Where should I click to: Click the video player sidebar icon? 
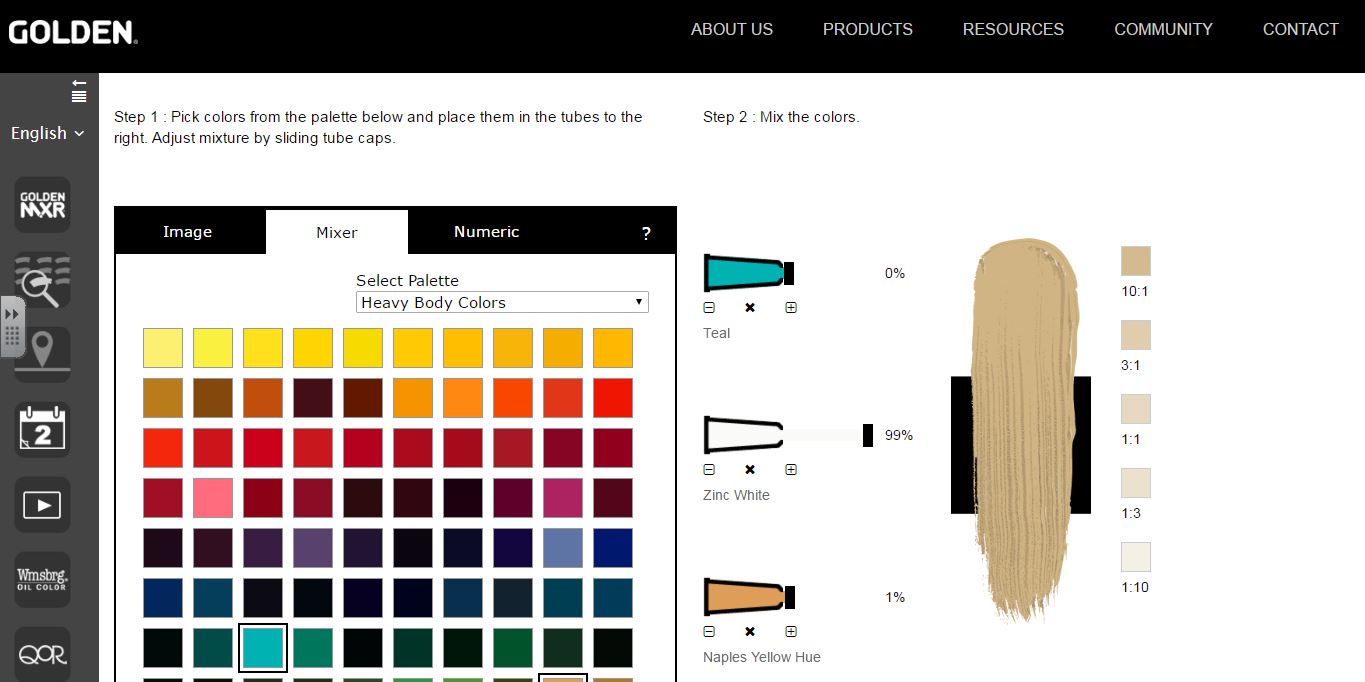click(41, 505)
